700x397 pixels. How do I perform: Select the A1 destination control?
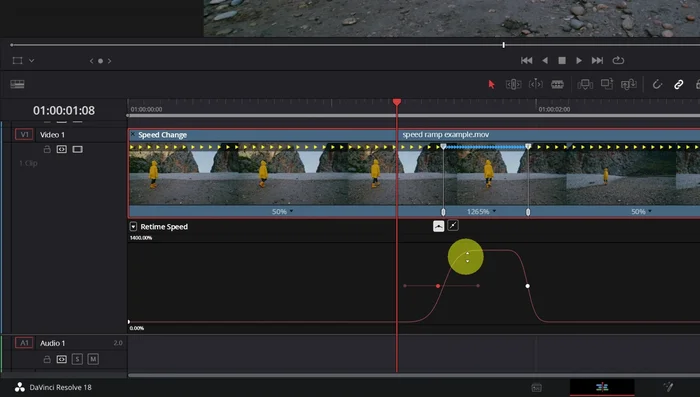coord(24,343)
